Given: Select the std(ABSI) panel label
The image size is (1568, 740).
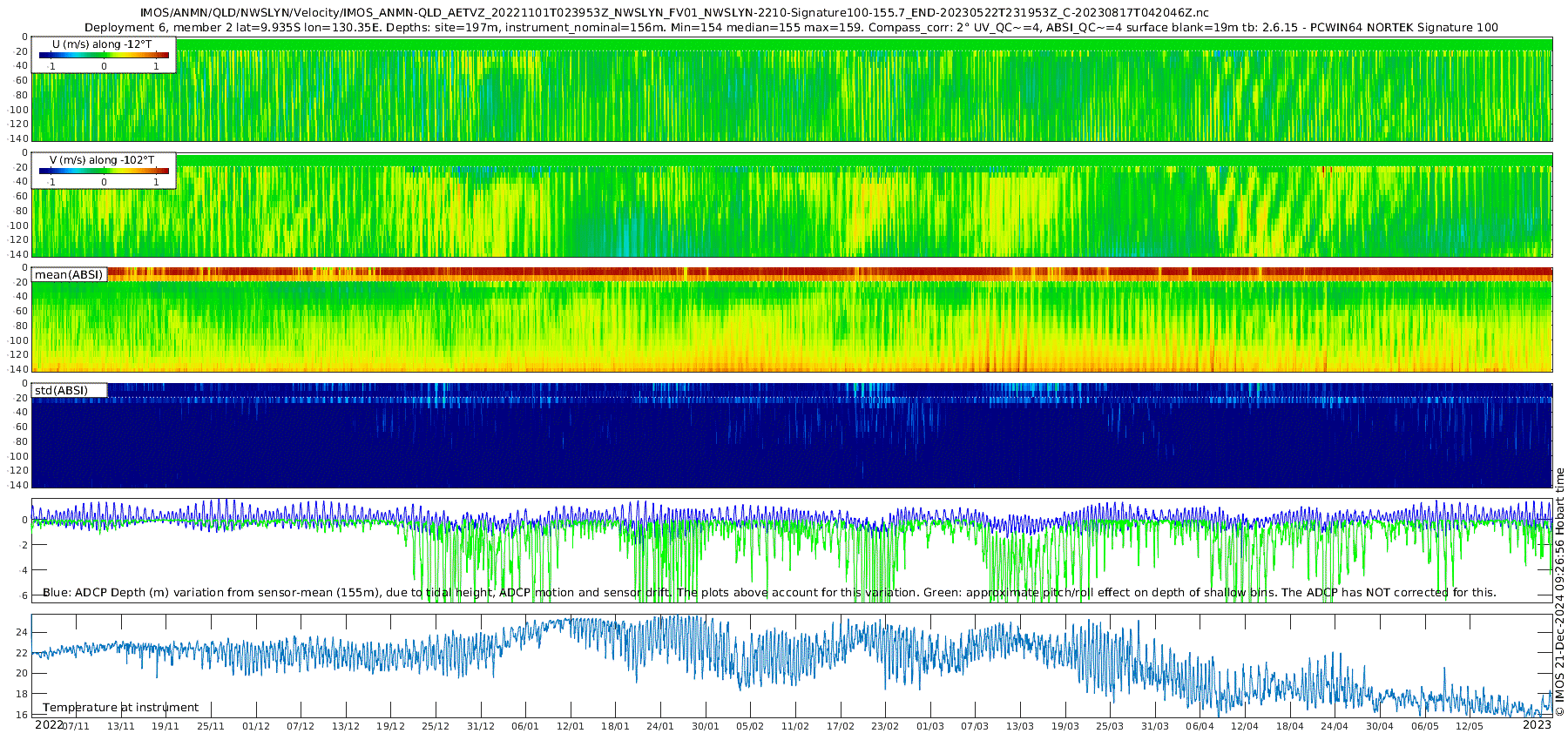Looking at the screenshot, I should 61,390.
